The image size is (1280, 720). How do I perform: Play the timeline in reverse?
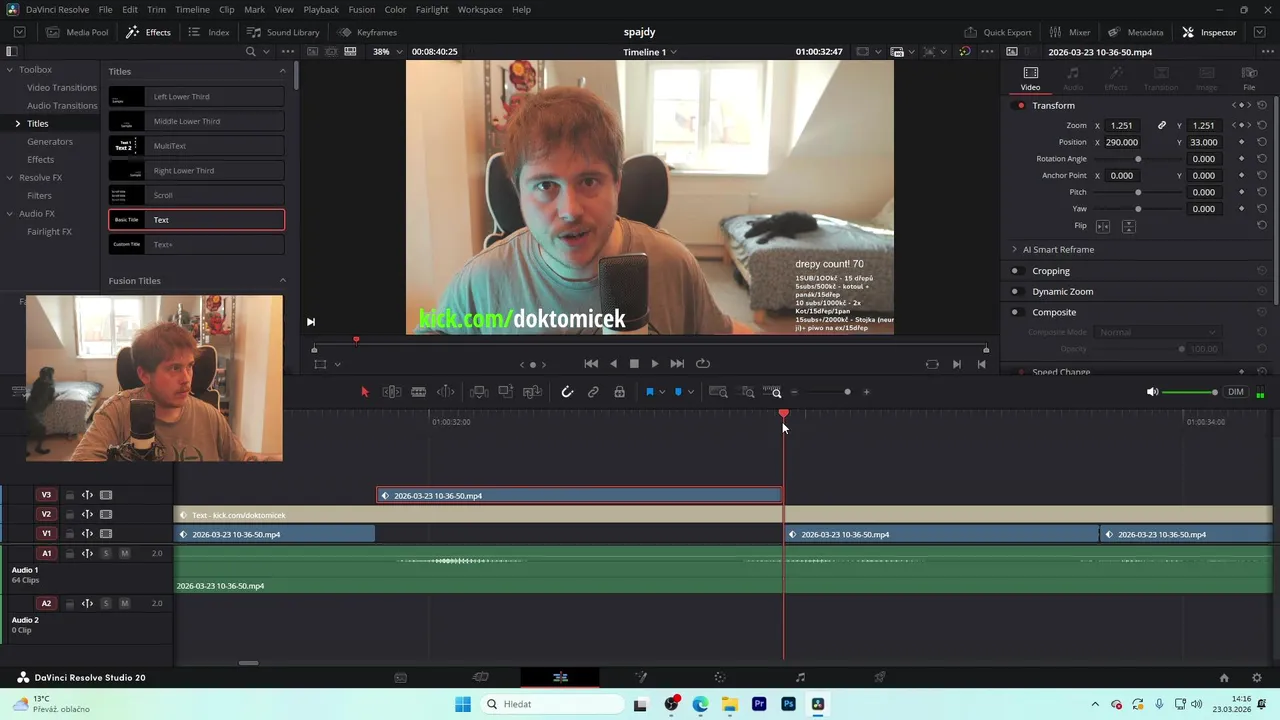click(x=613, y=364)
